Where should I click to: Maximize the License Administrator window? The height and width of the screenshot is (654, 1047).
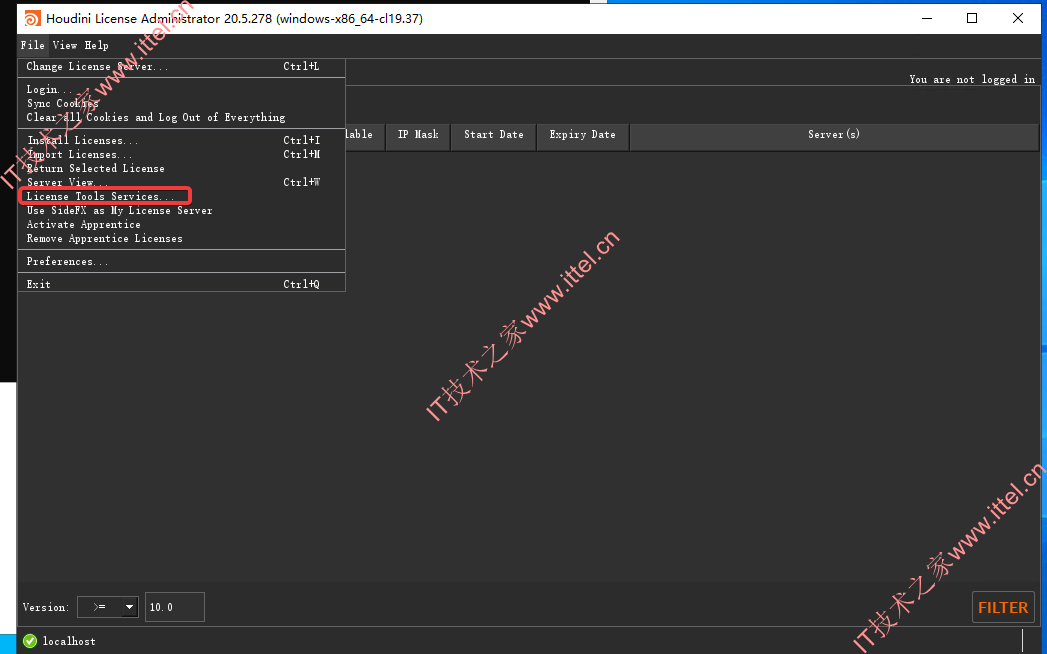point(972,18)
